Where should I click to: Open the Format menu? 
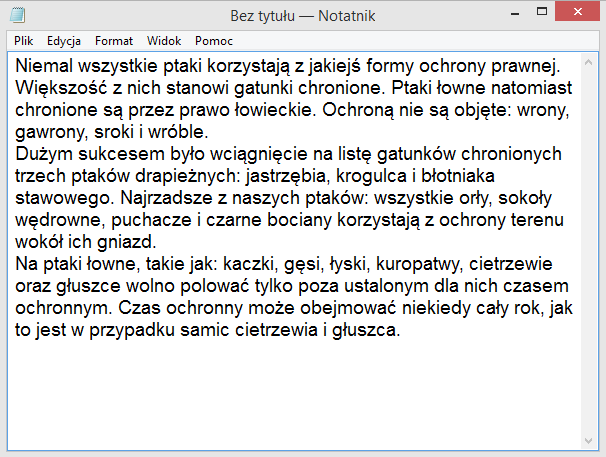pos(114,41)
